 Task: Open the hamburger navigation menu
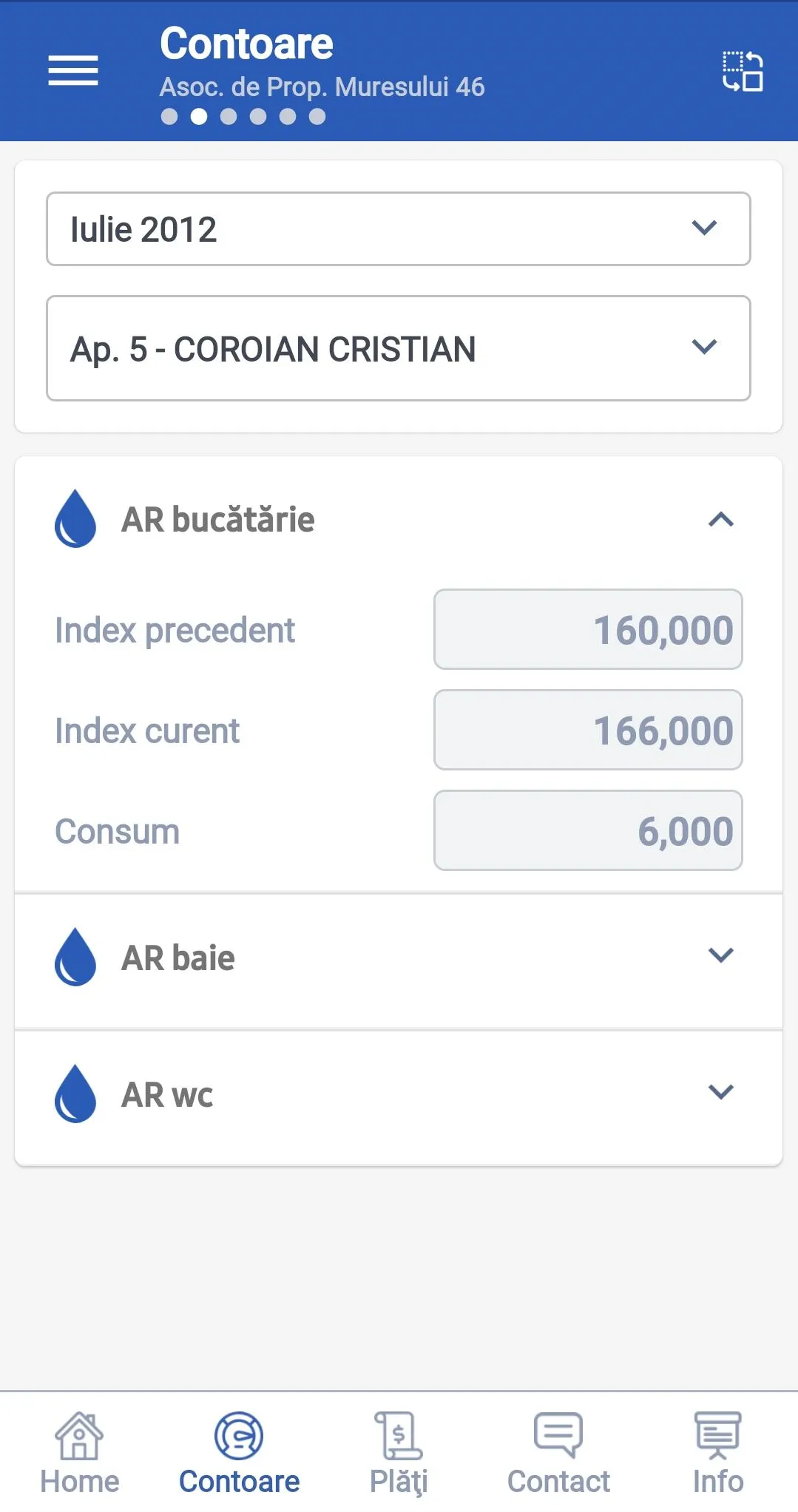(x=73, y=70)
